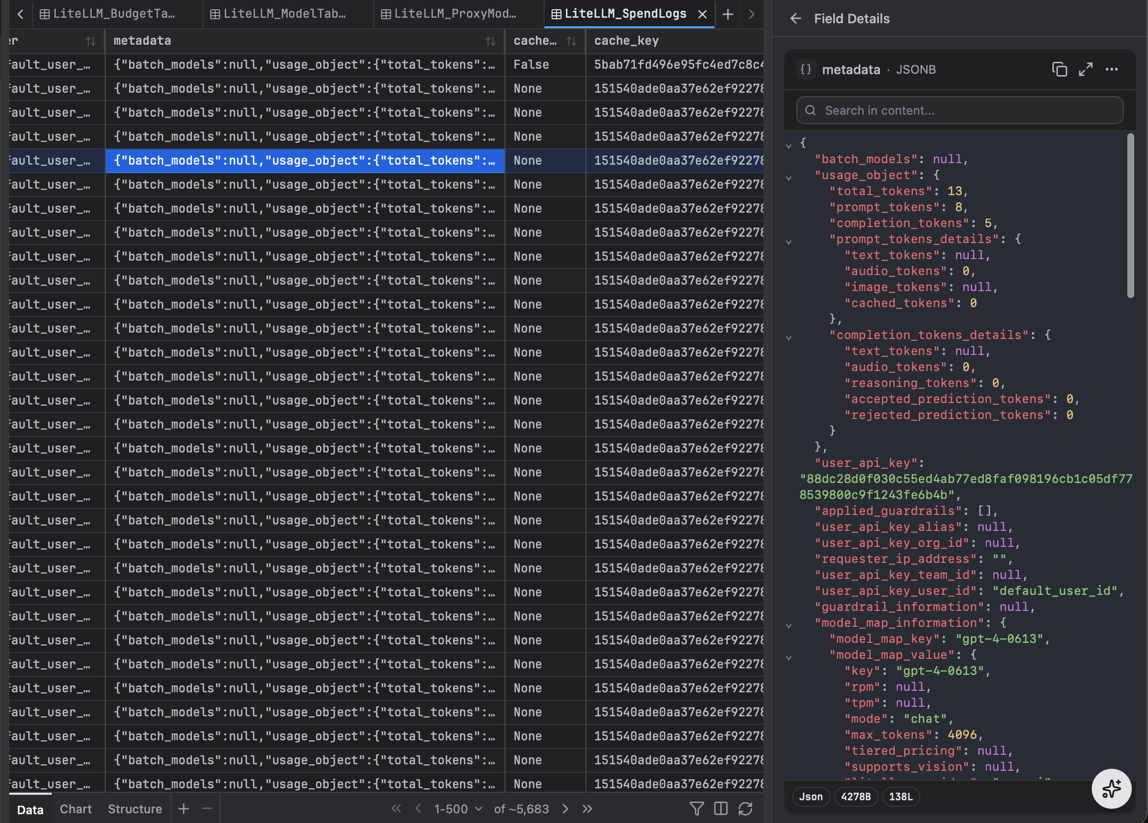
Task: Open a new tab with plus button
Action: pos(728,14)
